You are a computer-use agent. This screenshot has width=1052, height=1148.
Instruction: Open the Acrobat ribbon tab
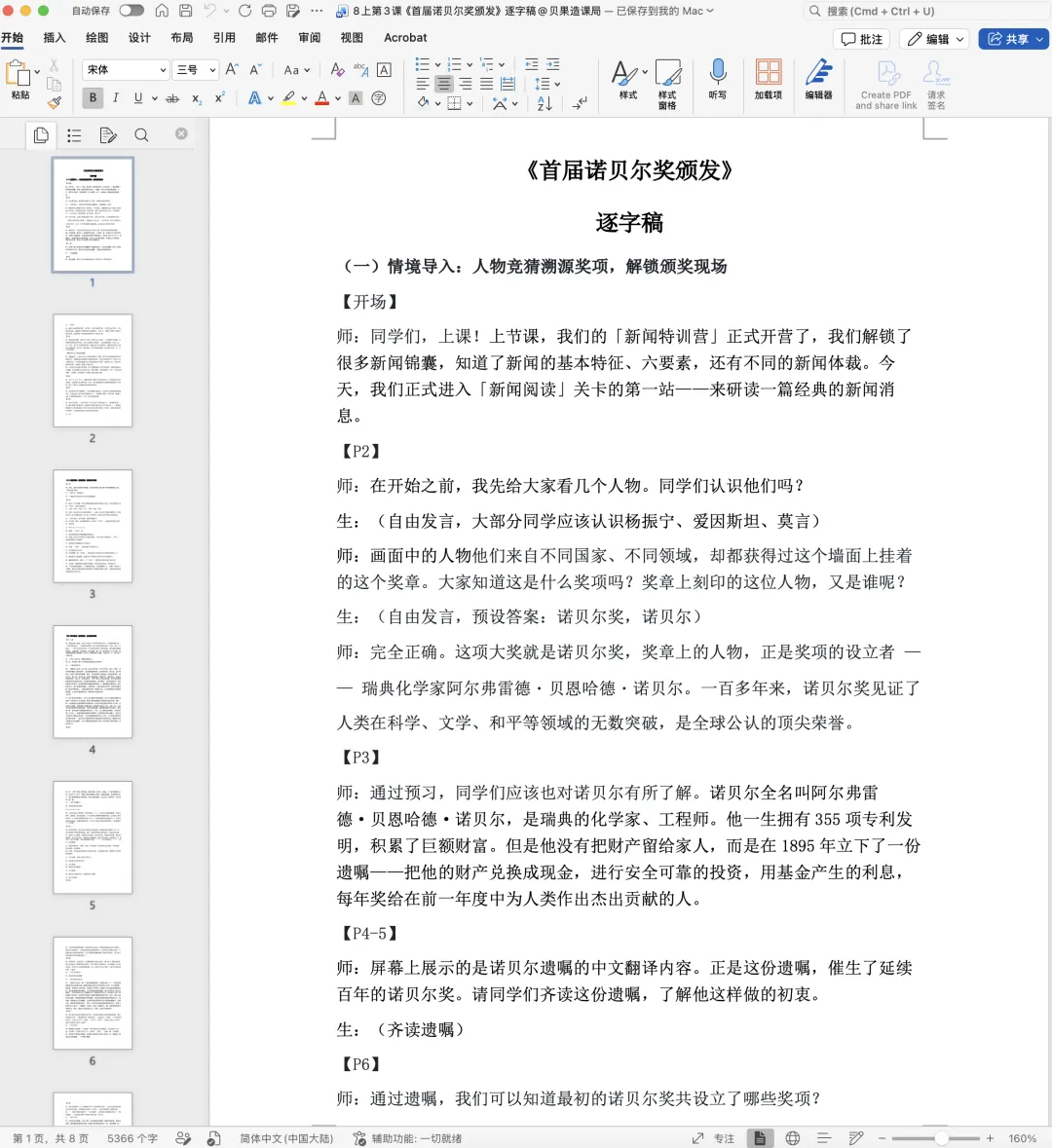(x=405, y=37)
